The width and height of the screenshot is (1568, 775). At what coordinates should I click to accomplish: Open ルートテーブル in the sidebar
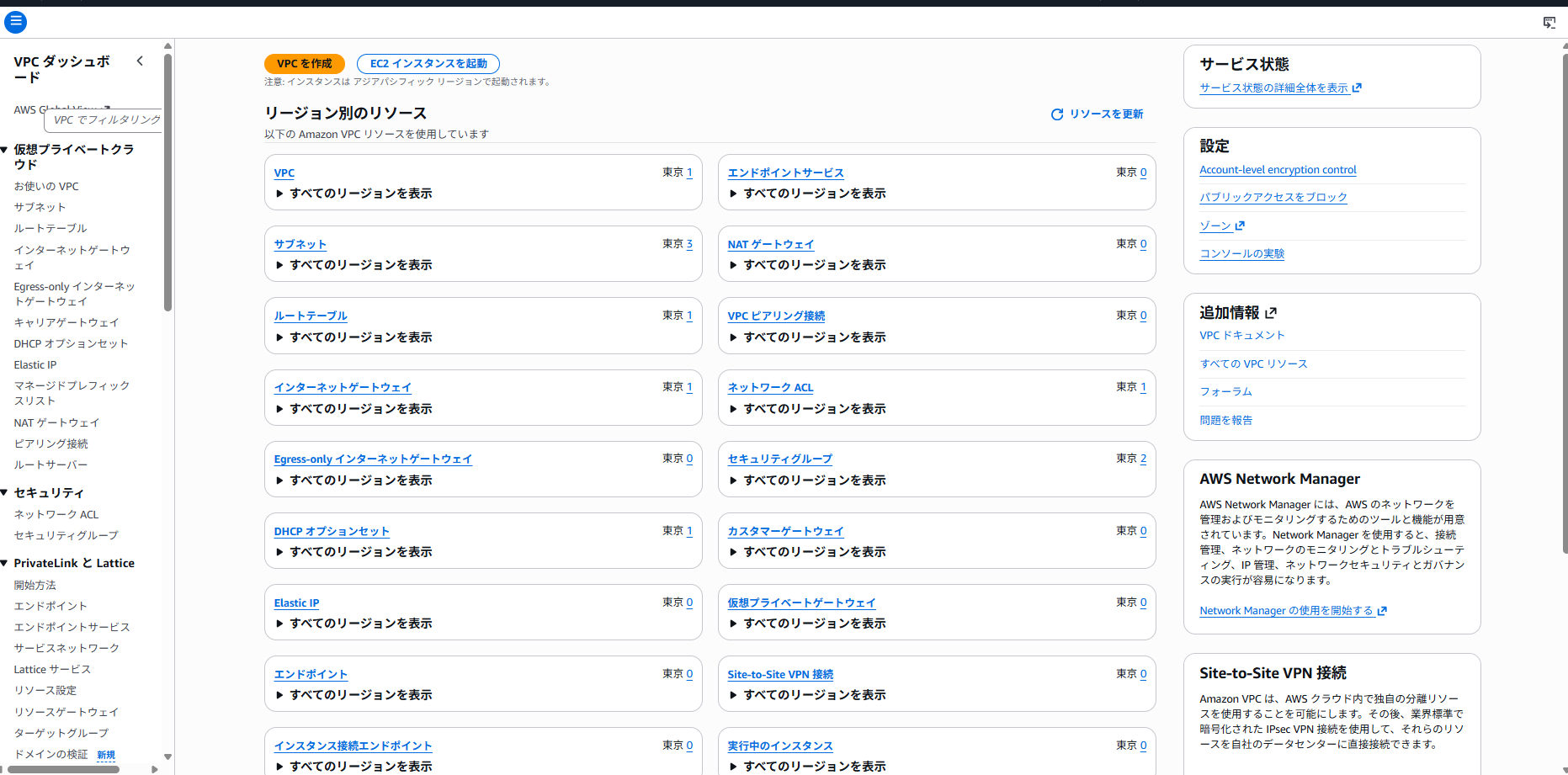50,228
